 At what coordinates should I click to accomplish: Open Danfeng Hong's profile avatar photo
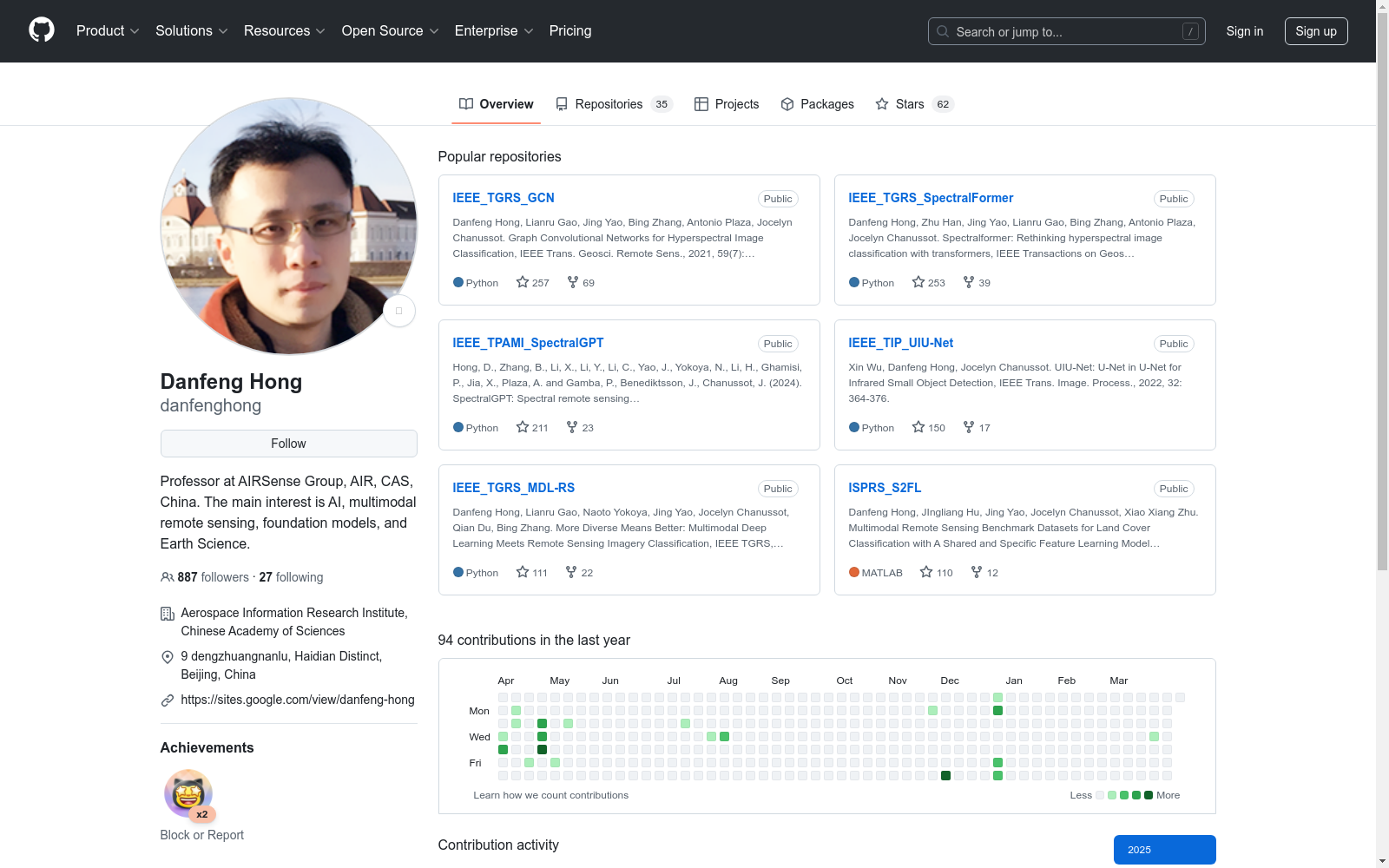pos(289,226)
